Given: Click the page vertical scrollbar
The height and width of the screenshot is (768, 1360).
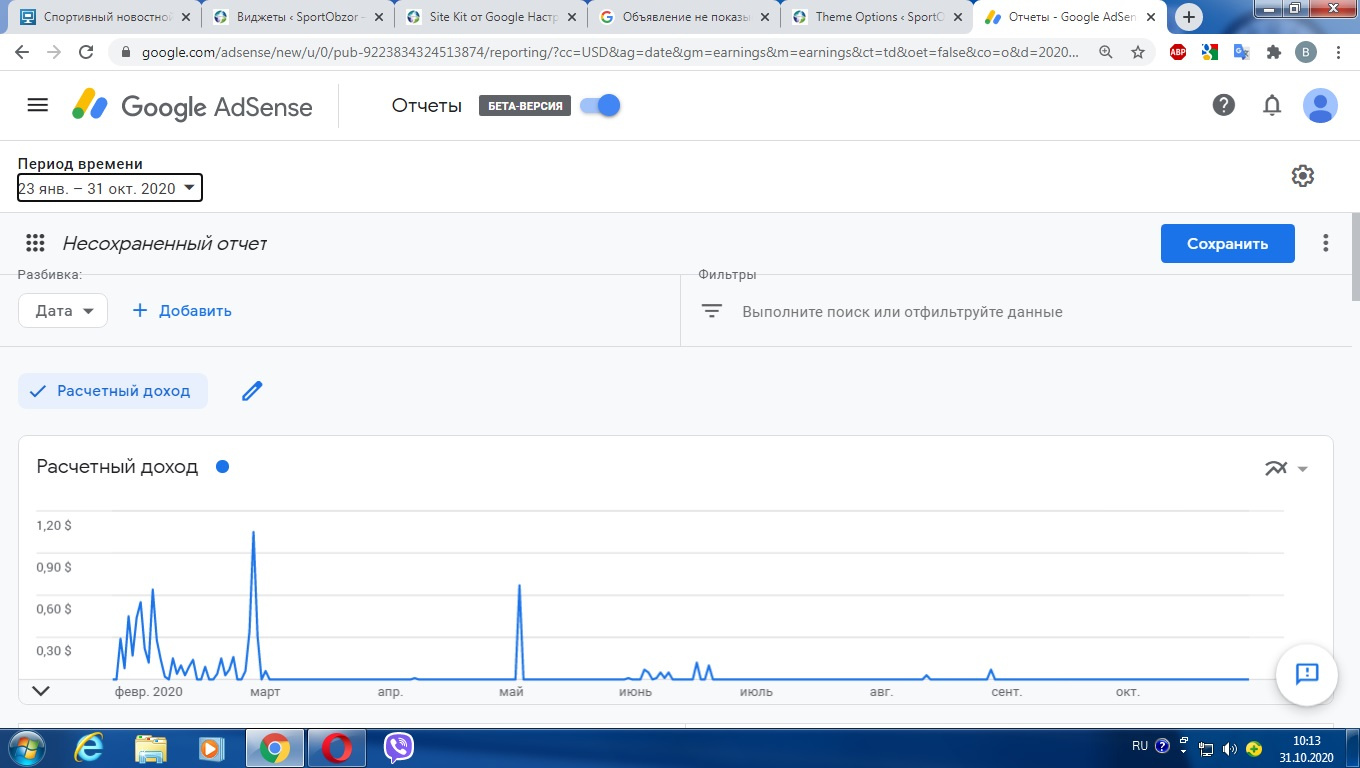Looking at the screenshot, I should coord(1355,255).
